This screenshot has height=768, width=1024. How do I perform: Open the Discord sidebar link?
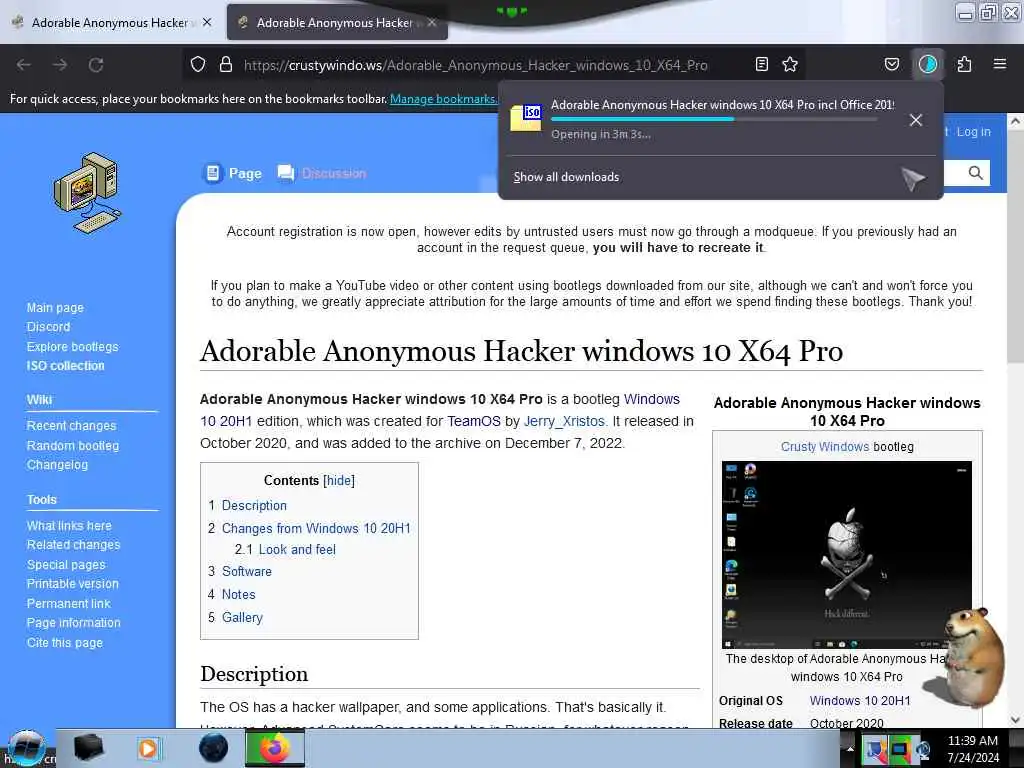coord(48,327)
